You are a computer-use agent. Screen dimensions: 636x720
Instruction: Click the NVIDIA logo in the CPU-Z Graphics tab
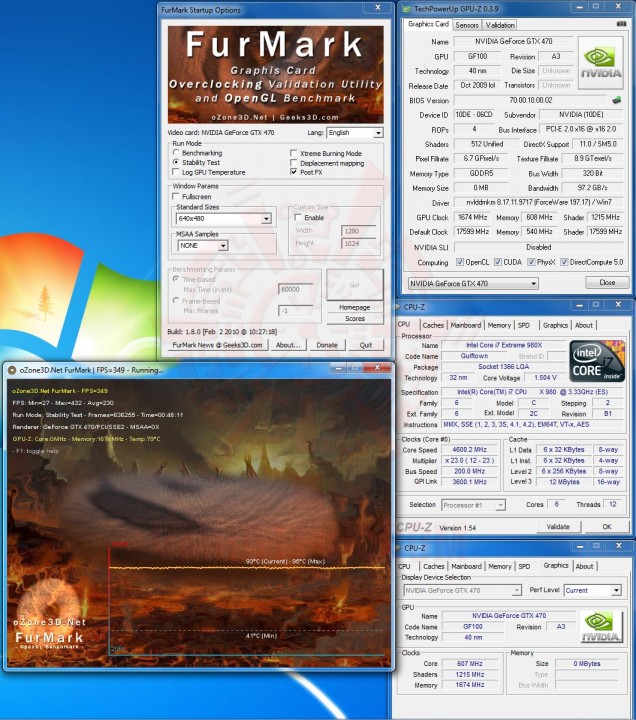[601, 626]
